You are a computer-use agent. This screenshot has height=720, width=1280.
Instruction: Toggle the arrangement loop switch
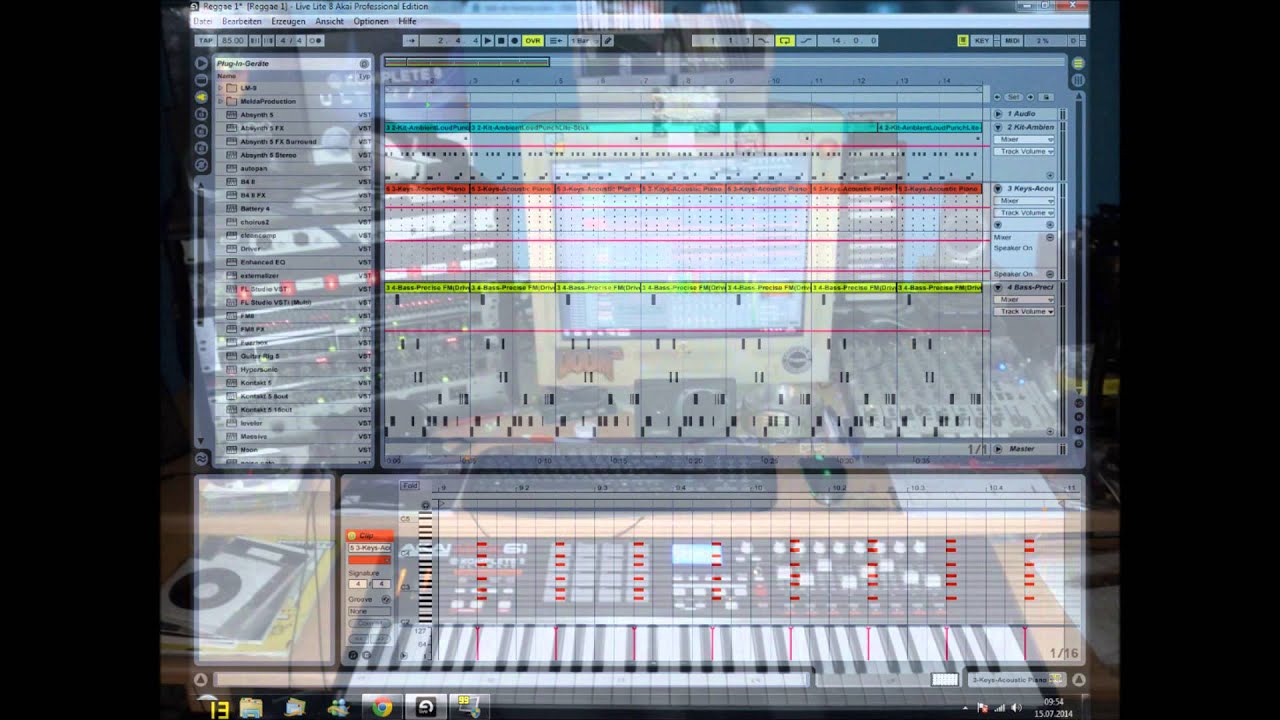(x=785, y=41)
